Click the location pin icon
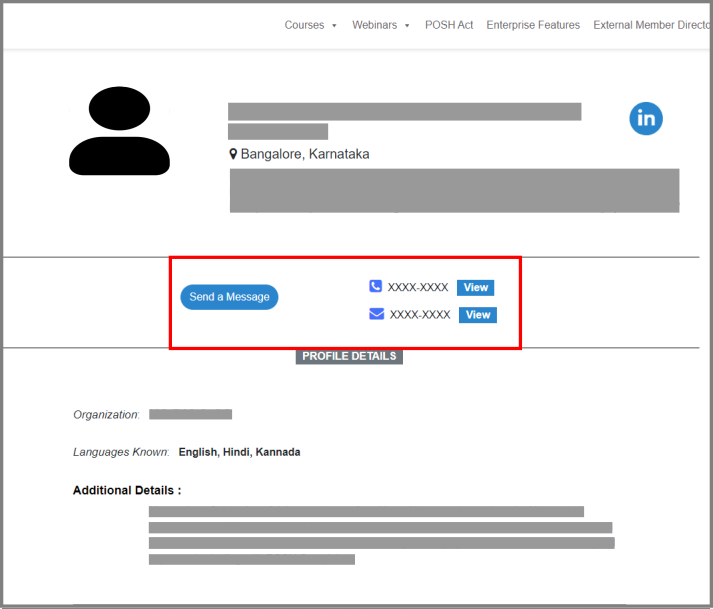The width and height of the screenshot is (713, 609). pos(233,154)
